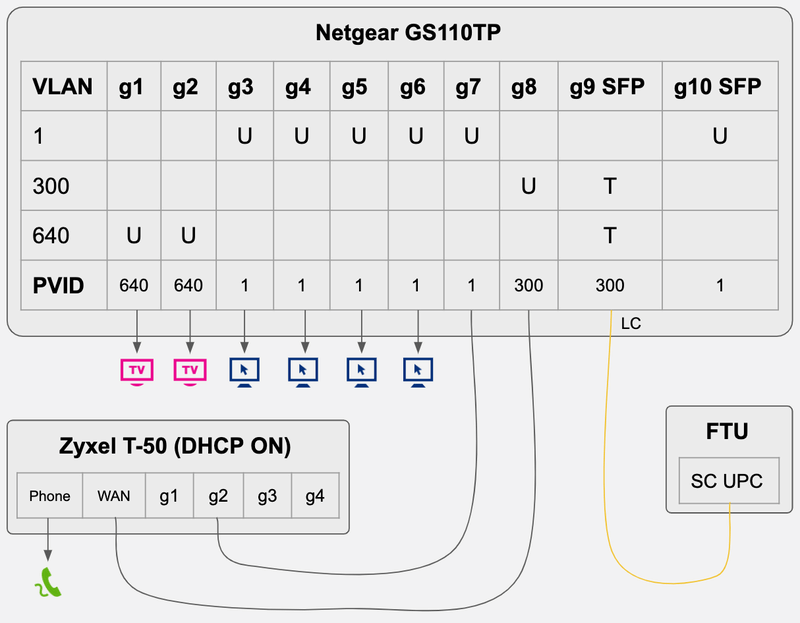Click the PVID value 640 under g1
Image resolution: width=800 pixels, height=623 pixels.
(x=134, y=285)
